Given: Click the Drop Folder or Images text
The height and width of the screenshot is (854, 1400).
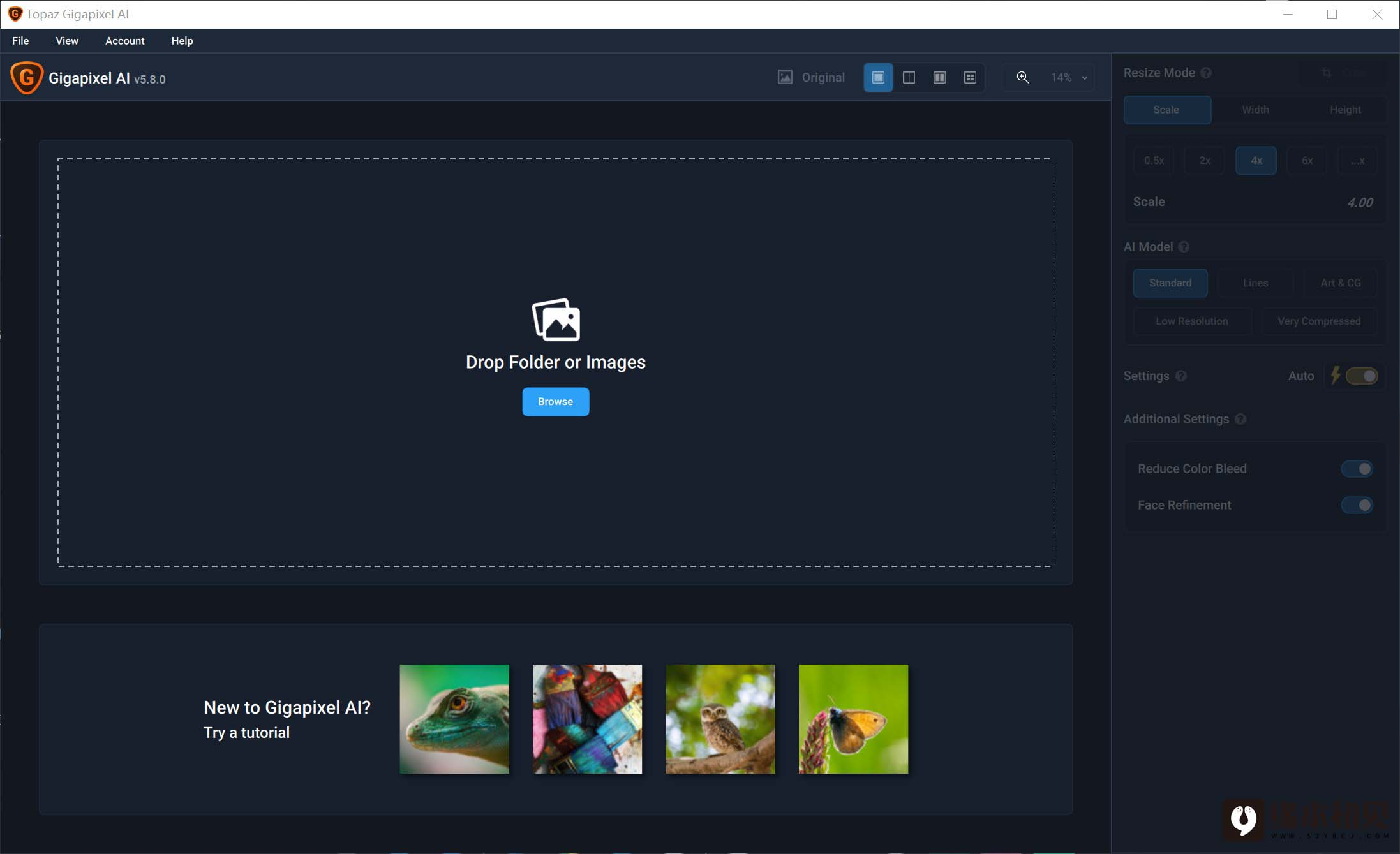Looking at the screenshot, I should click(556, 362).
